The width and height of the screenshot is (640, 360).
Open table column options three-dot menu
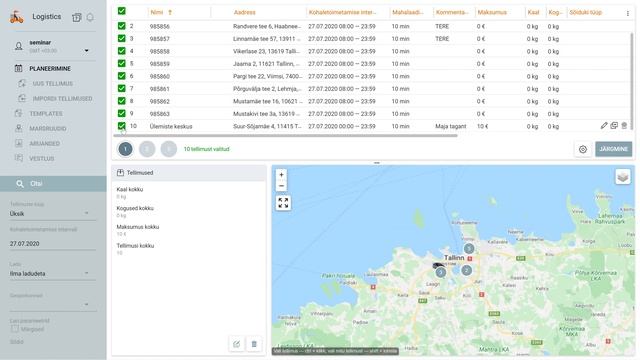coord(628,13)
